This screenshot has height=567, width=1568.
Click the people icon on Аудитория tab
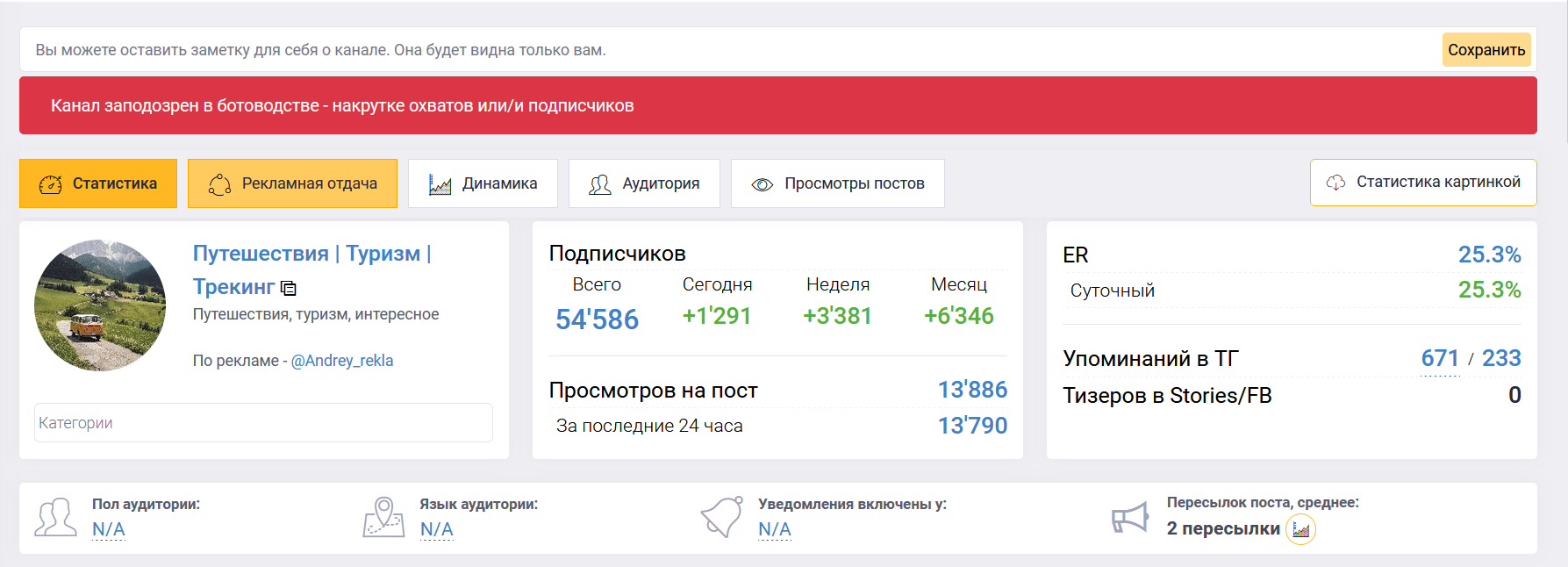click(x=600, y=184)
